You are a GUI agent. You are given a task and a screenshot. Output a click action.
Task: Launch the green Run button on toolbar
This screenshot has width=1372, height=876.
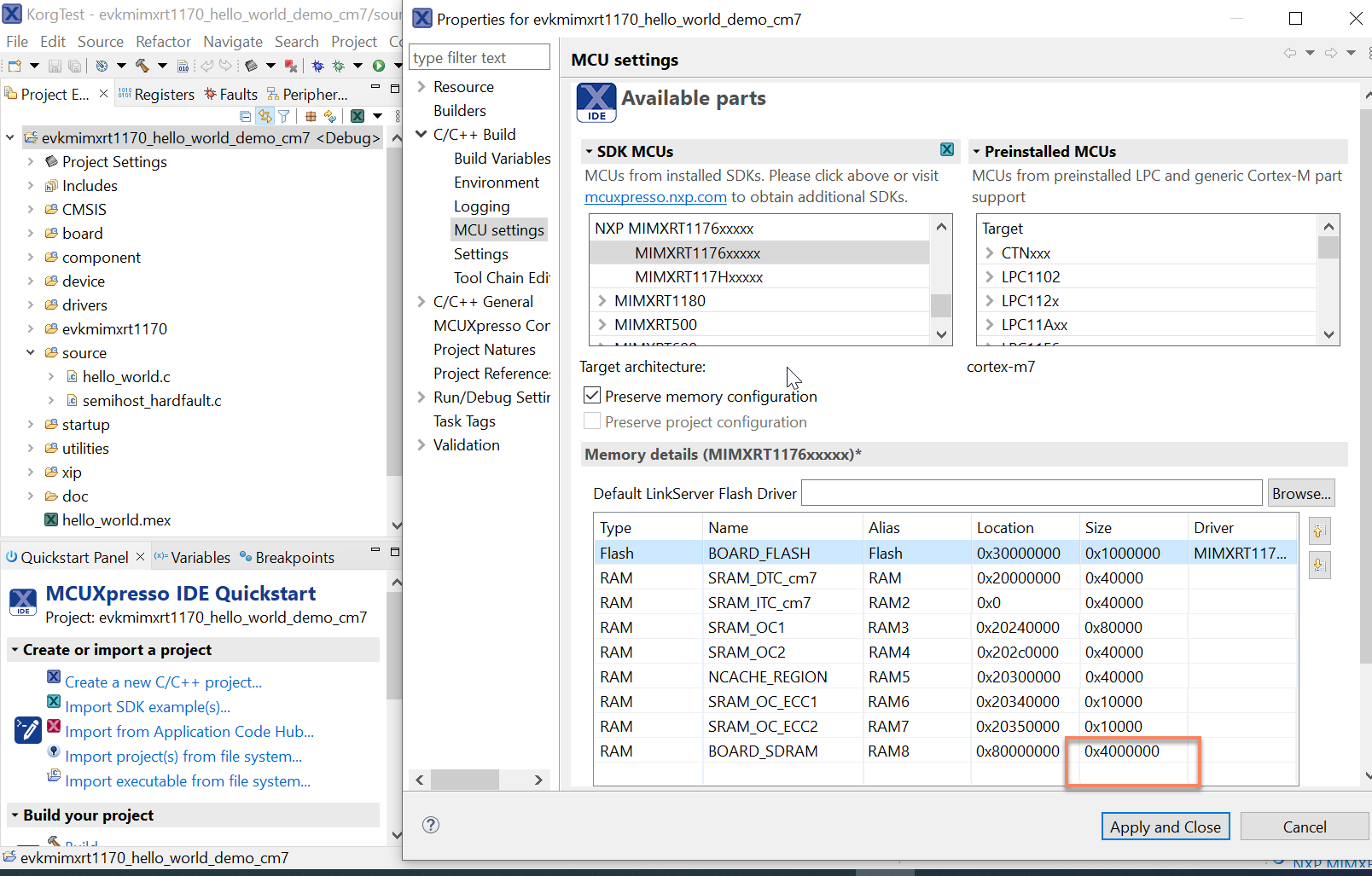379,66
